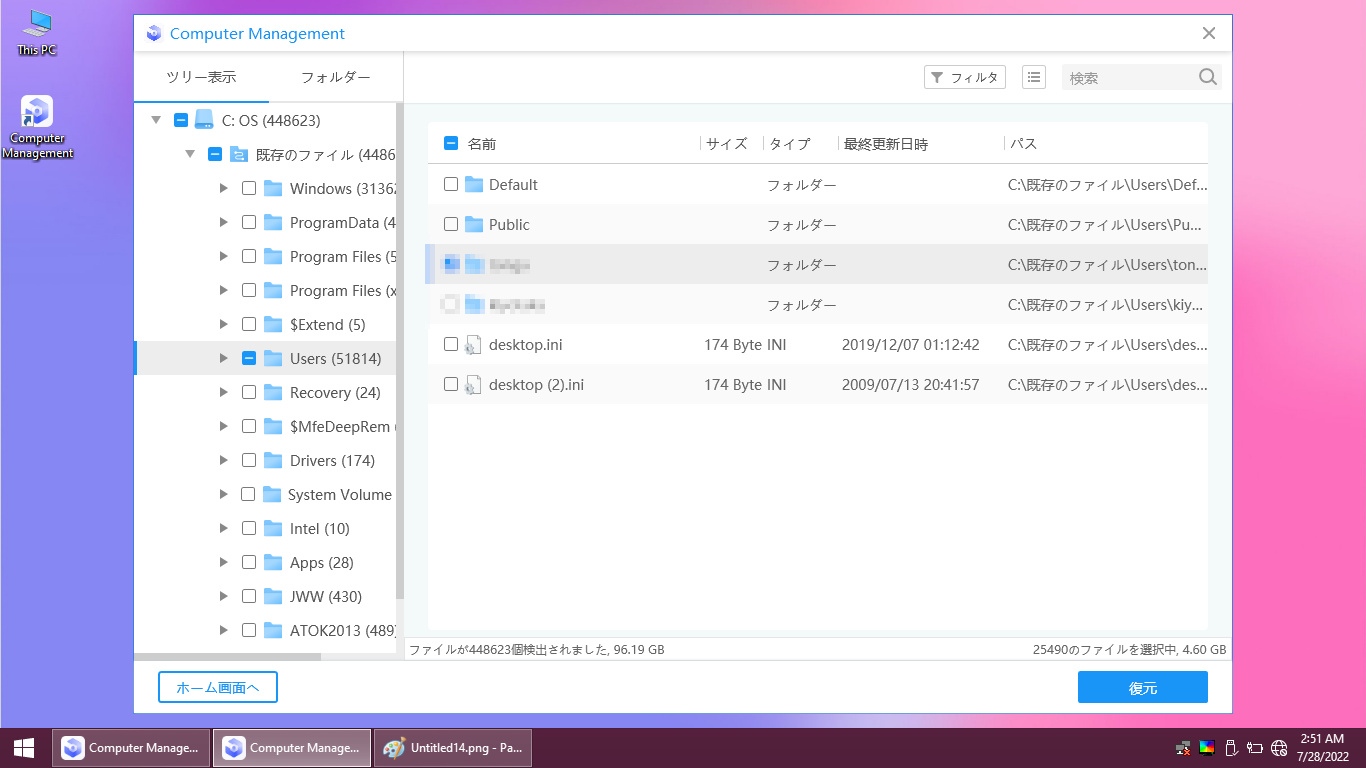Viewport: 1366px width, 768px height.
Task: Open This PC desktop icon
Action: [x=37, y=24]
